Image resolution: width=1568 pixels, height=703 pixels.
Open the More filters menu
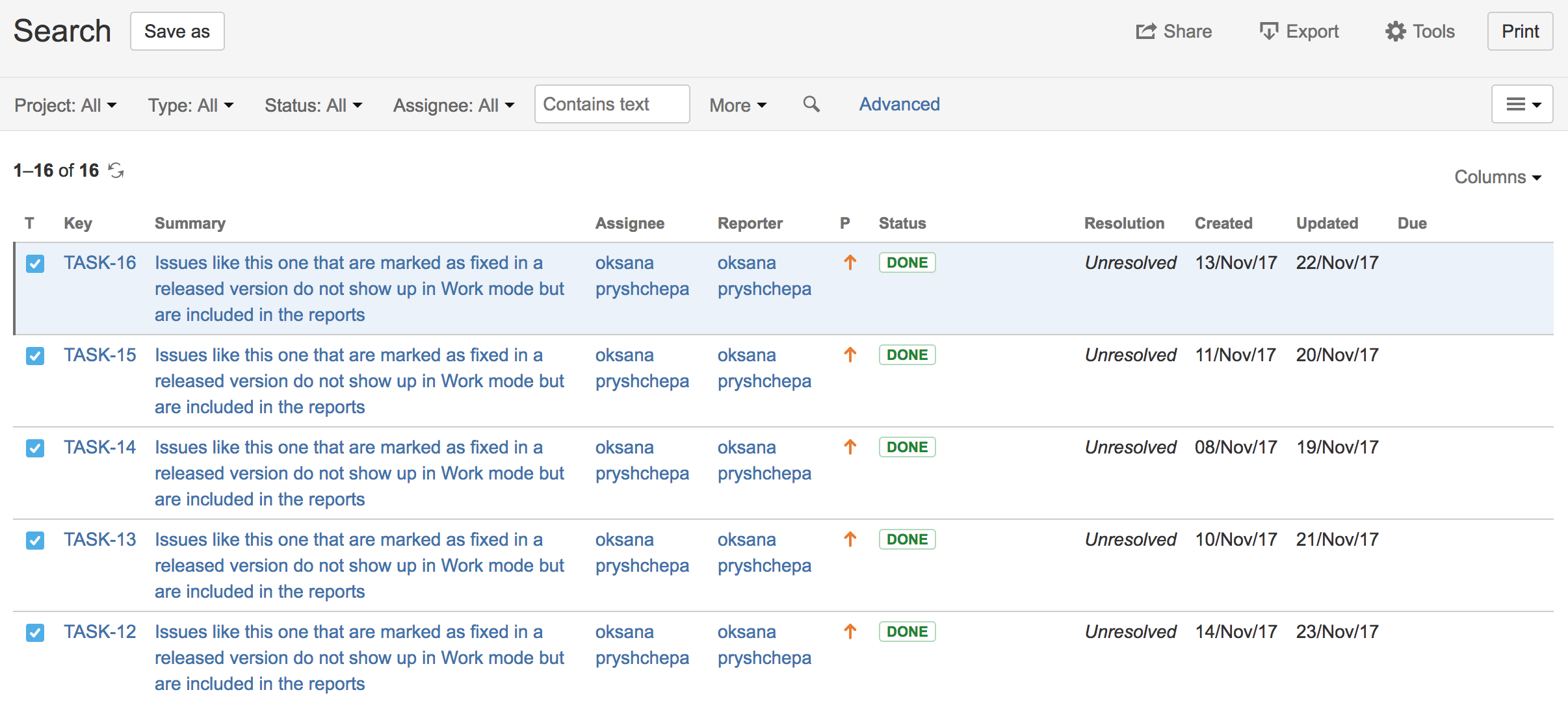click(738, 105)
